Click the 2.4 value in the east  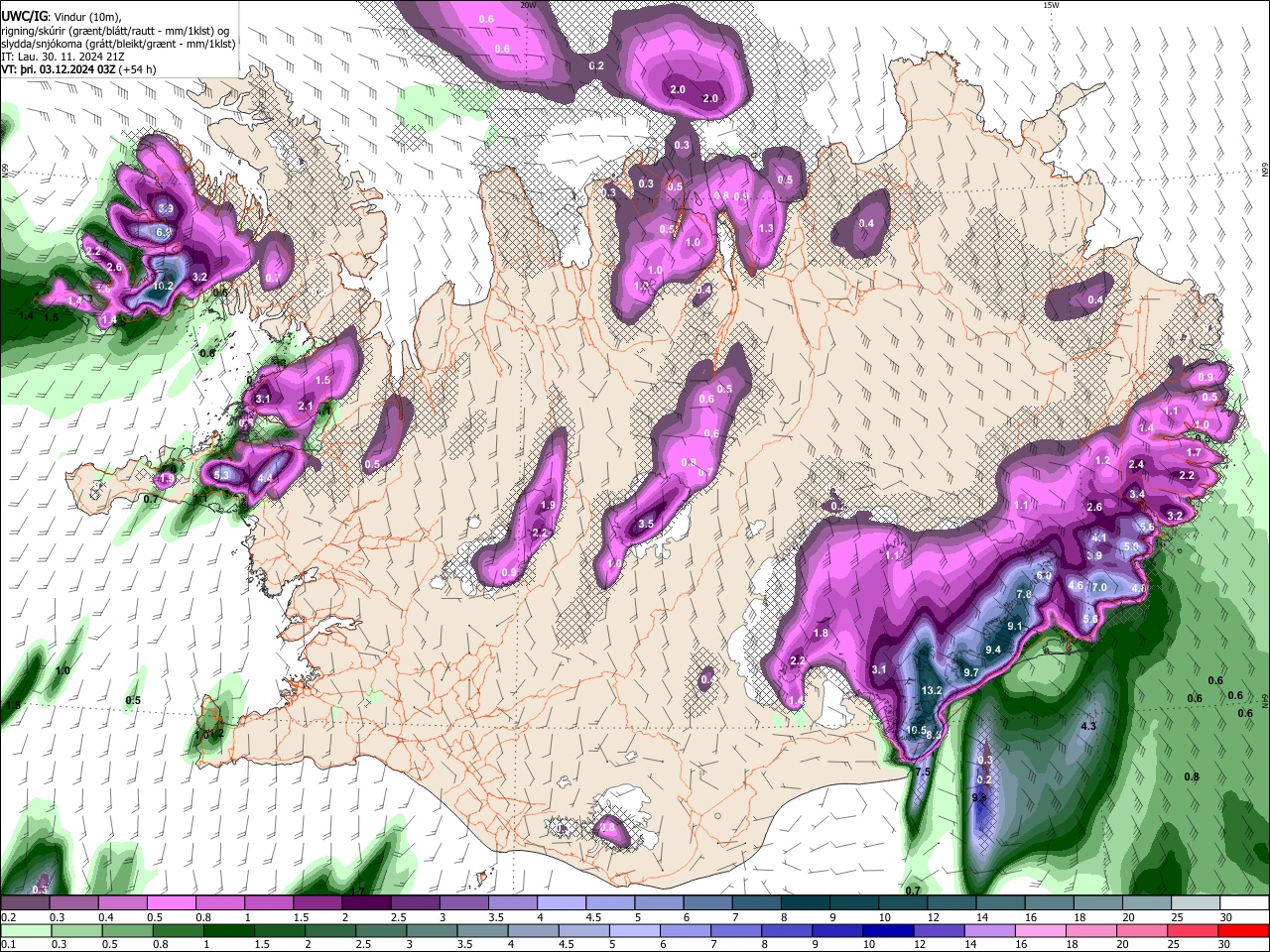click(x=1136, y=464)
